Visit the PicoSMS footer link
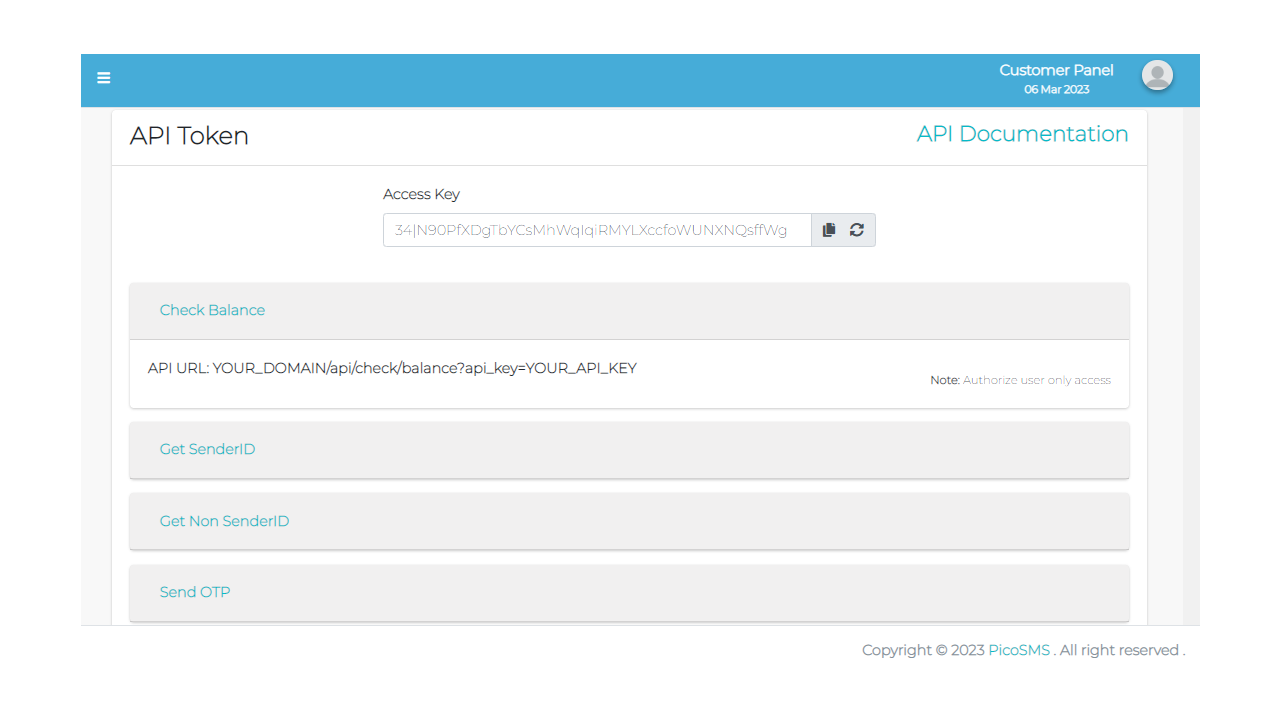The image size is (1280, 720). [1018, 650]
